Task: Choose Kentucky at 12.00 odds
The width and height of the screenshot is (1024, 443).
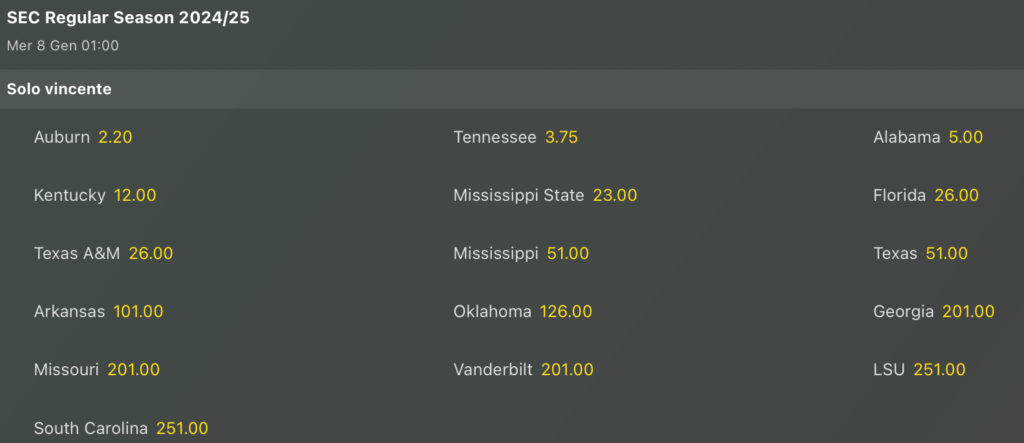Action: [134, 195]
